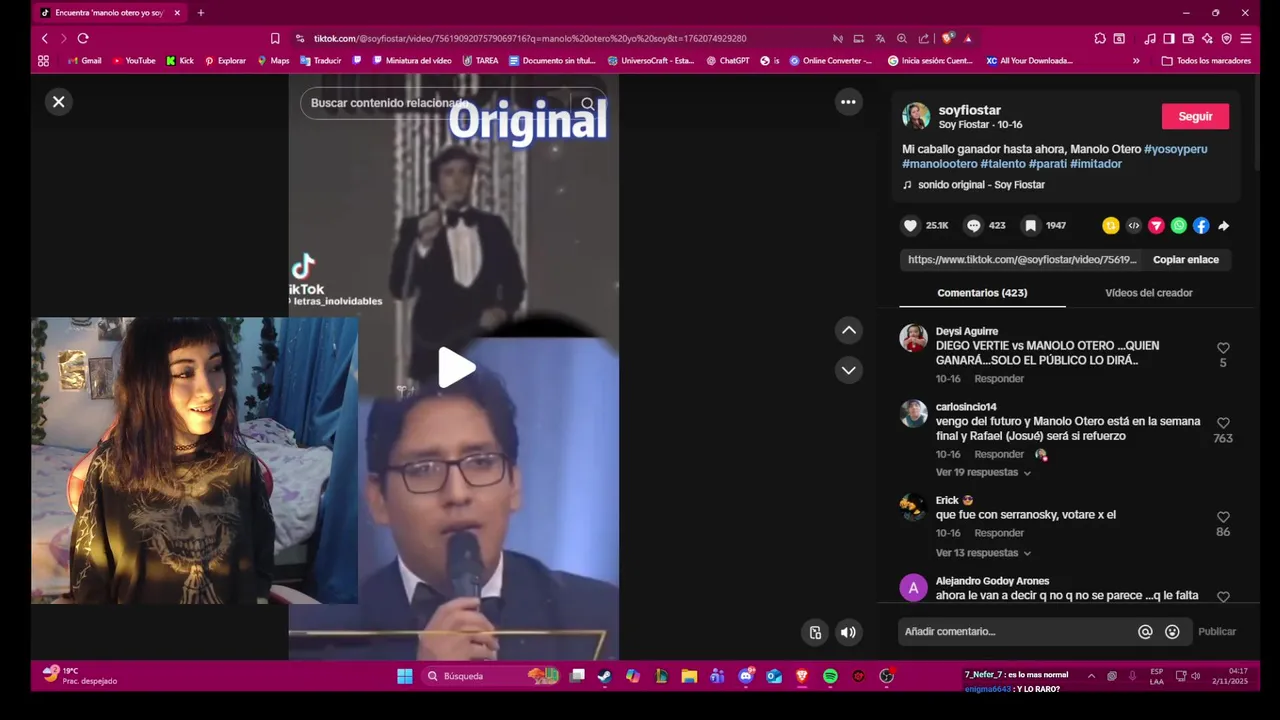Bookmark this page via address bar bookmark icon

275,38
